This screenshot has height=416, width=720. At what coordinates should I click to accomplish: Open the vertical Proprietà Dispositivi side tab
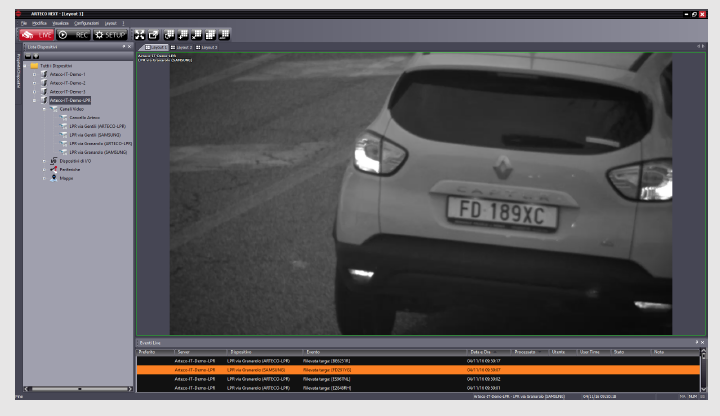point(19,70)
